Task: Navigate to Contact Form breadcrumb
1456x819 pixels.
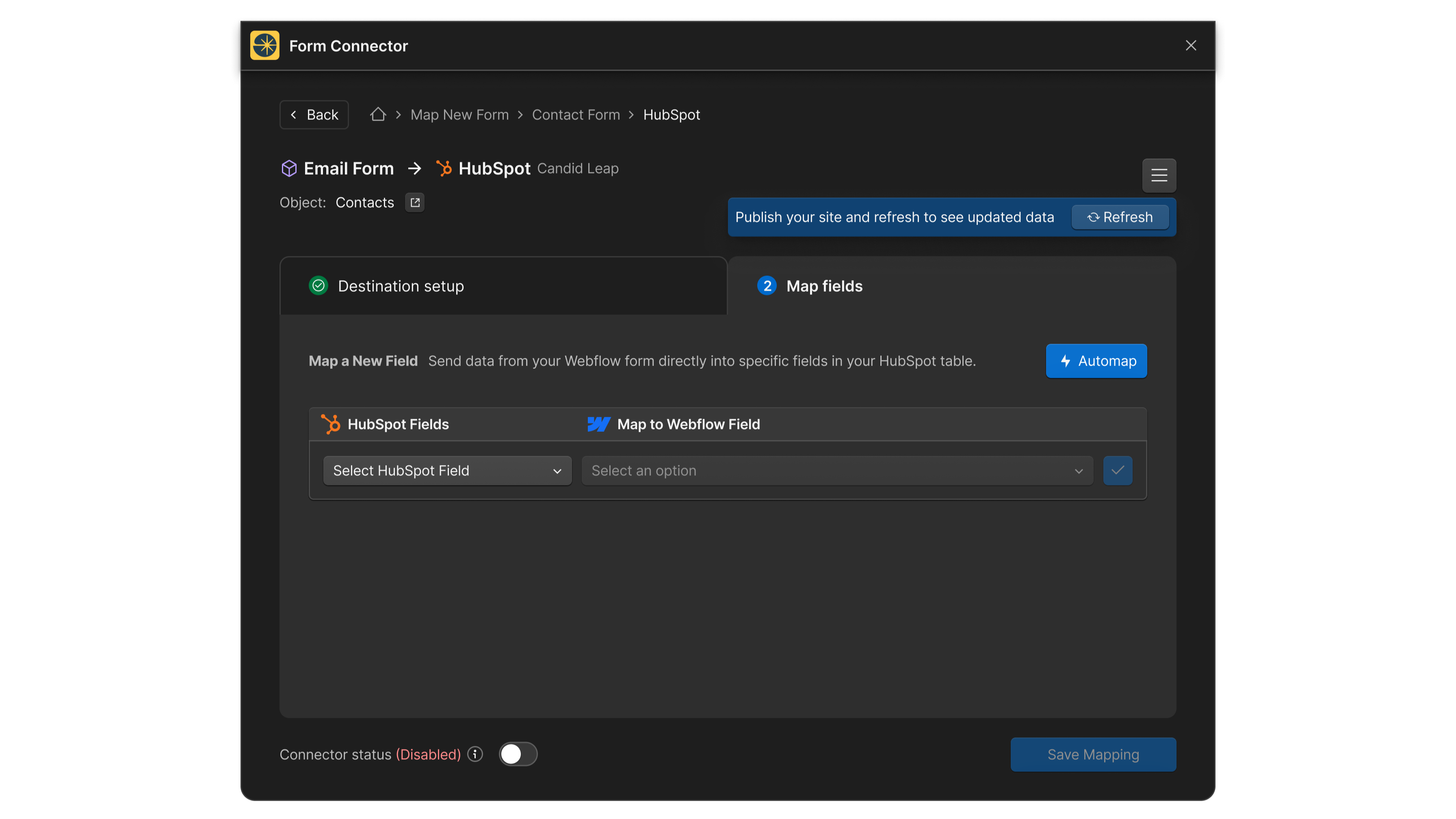Action: [575, 114]
